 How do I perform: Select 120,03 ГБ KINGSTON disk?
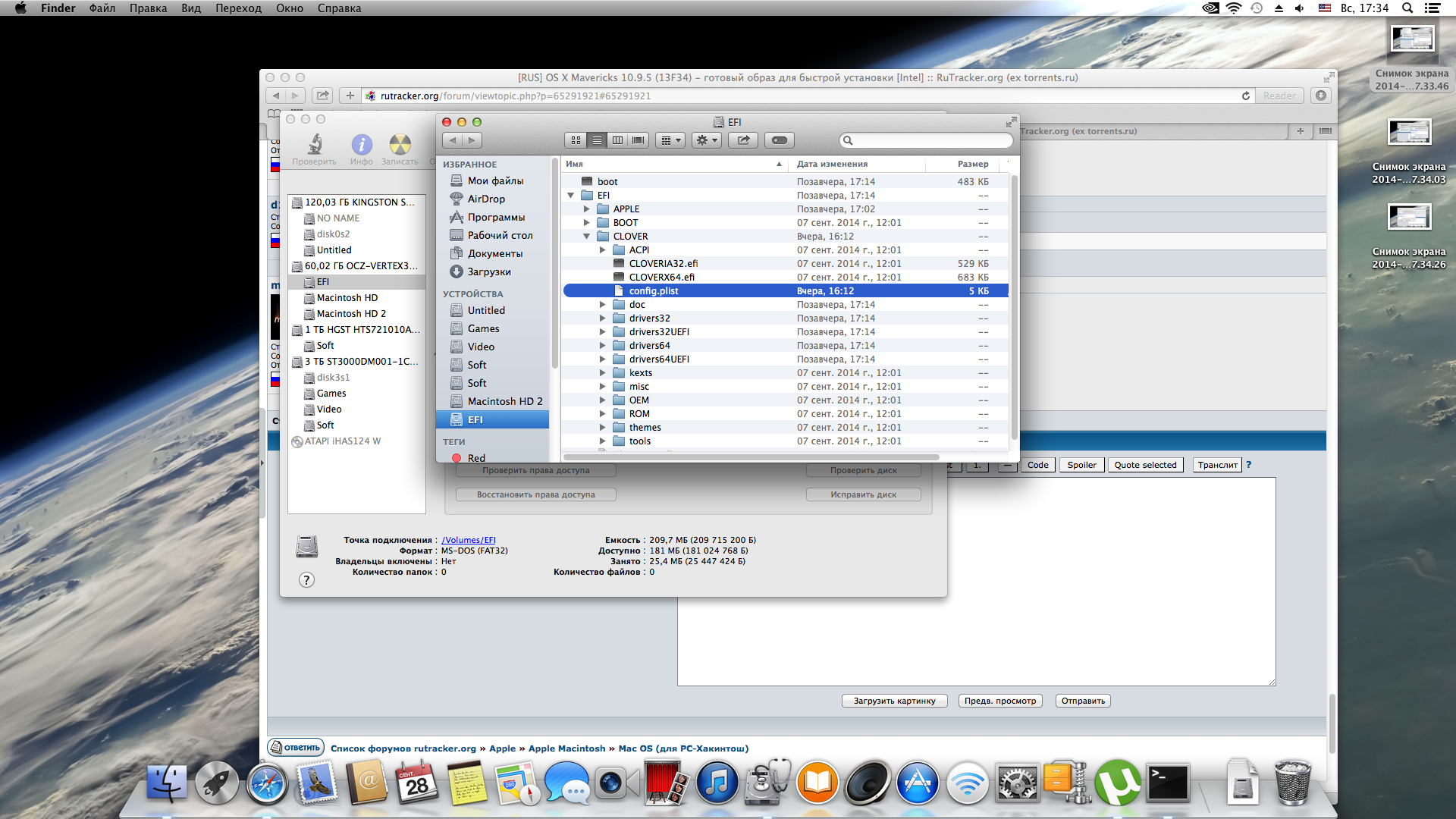pyautogui.click(x=357, y=202)
